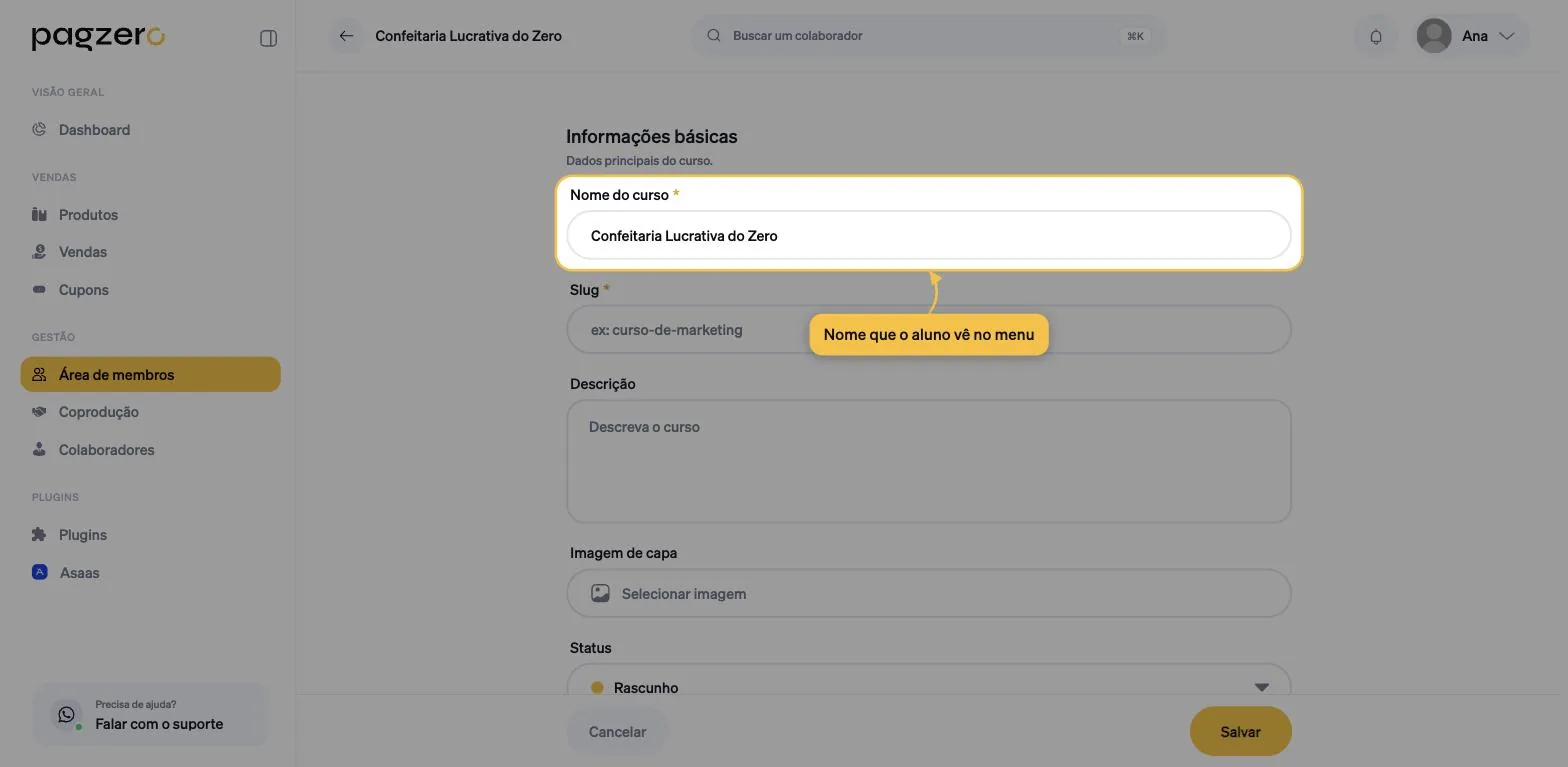The height and width of the screenshot is (767, 1568).
Task: Click the Vendas icon
Action: point(39,251)
